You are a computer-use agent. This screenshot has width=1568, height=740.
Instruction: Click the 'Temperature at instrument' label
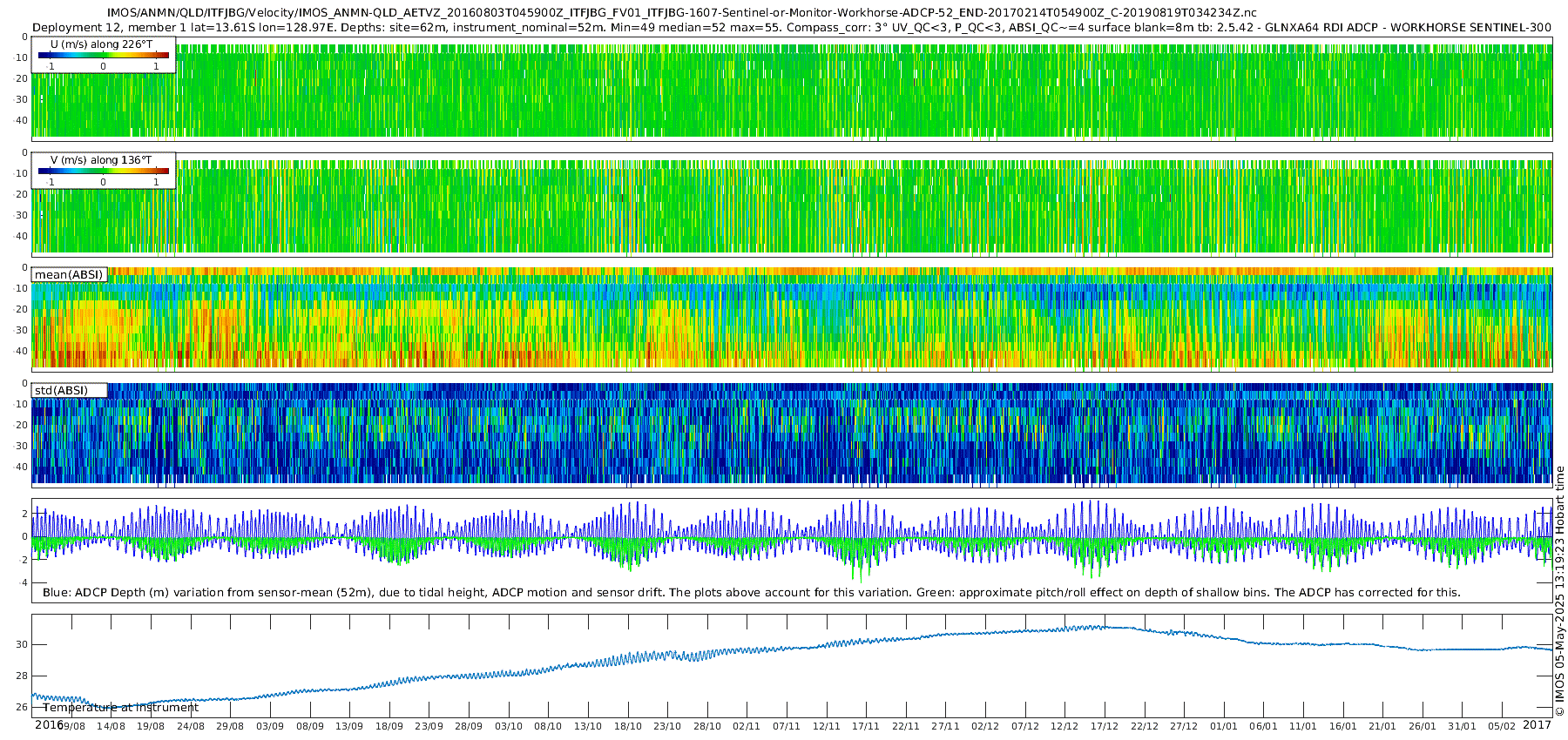[x=120, y=708]
